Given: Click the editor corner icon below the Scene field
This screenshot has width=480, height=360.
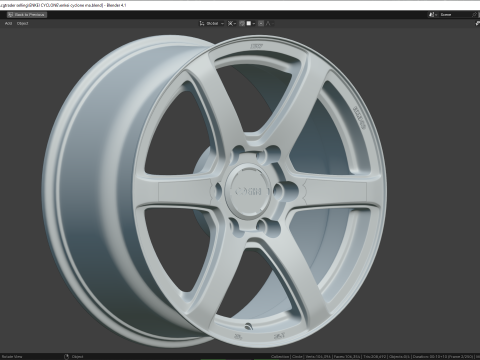Looking at the screenshot, I should (x=477, y=23).
